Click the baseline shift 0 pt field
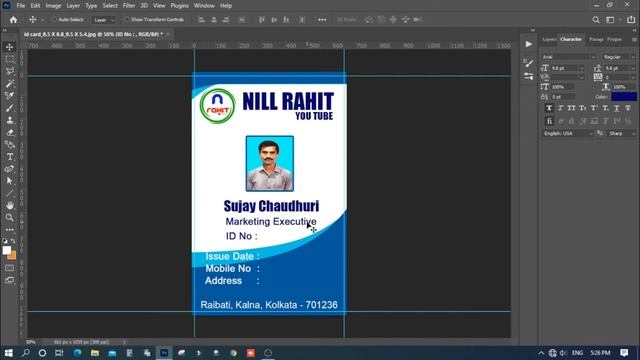 [562, 97]
